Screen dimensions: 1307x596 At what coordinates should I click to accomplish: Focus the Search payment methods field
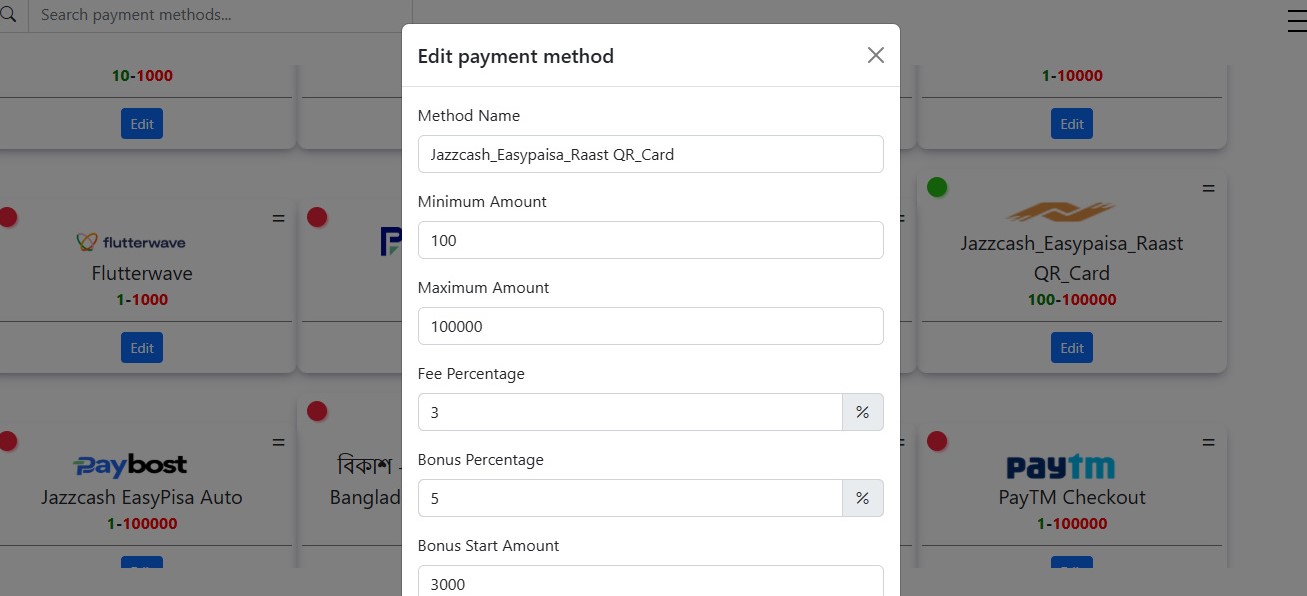click(220, 15)
